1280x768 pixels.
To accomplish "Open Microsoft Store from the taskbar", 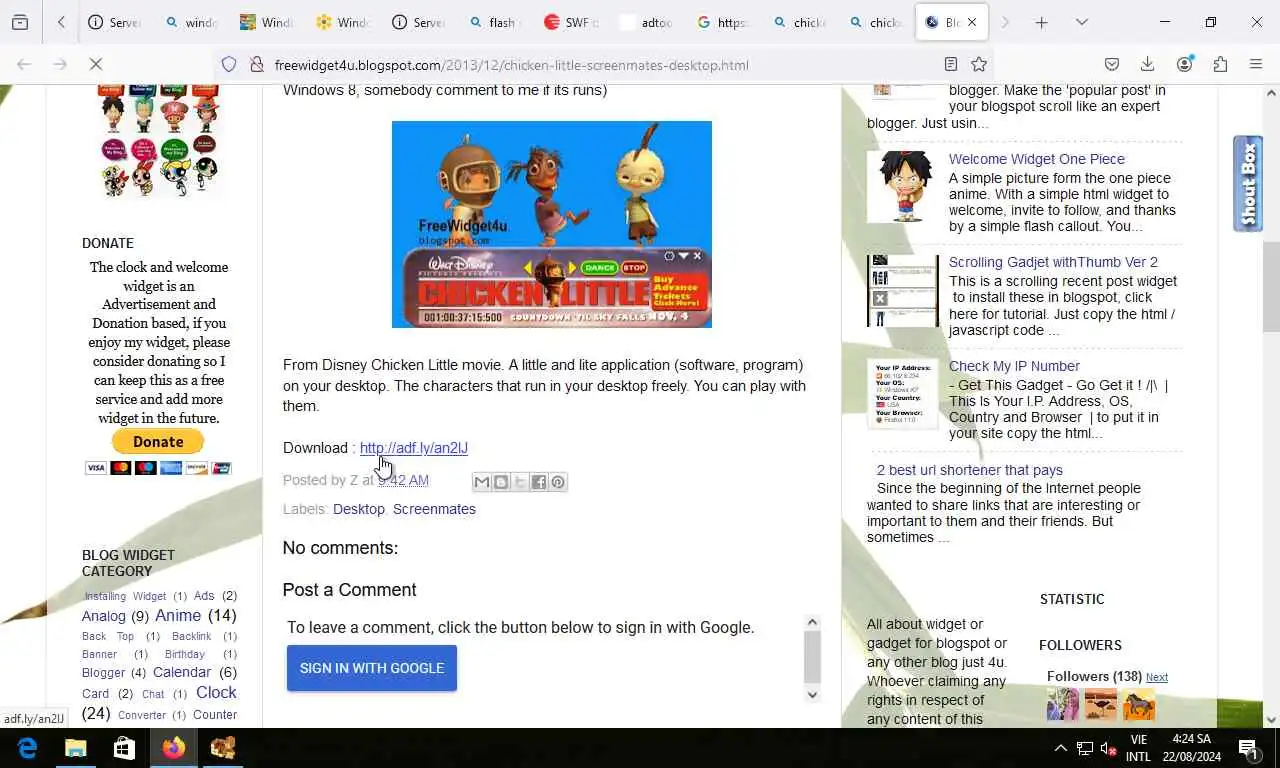I will [124, 748].
